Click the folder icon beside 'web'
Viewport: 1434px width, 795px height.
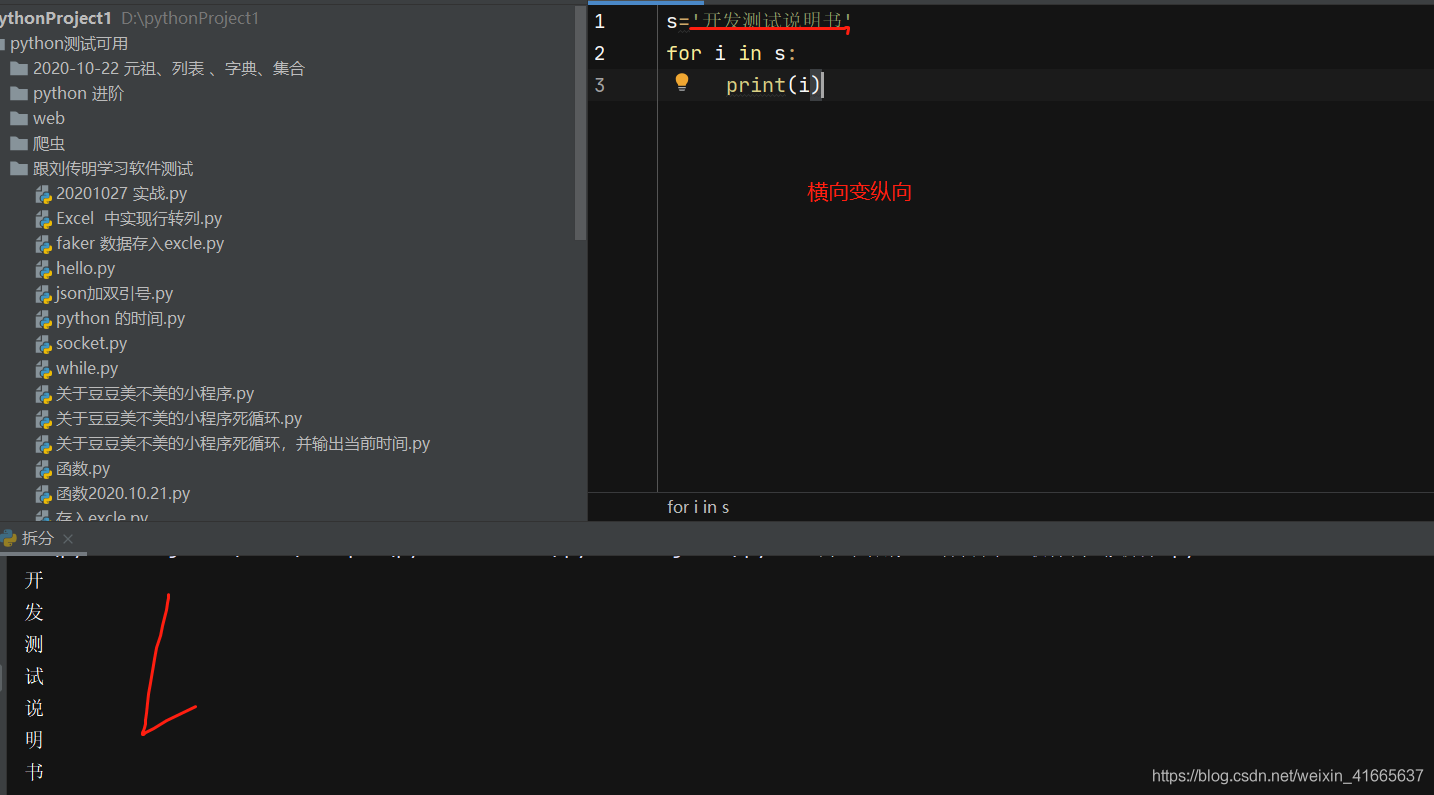coord(18,118)
